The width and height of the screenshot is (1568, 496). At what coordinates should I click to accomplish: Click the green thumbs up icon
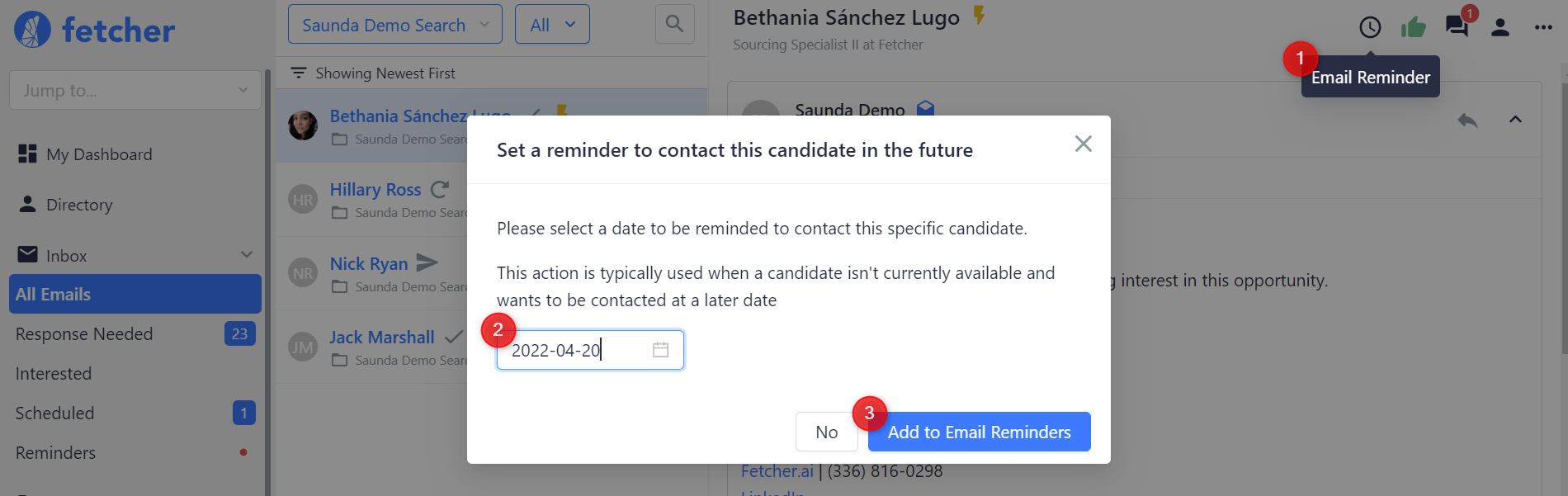tap(1414, 27)
